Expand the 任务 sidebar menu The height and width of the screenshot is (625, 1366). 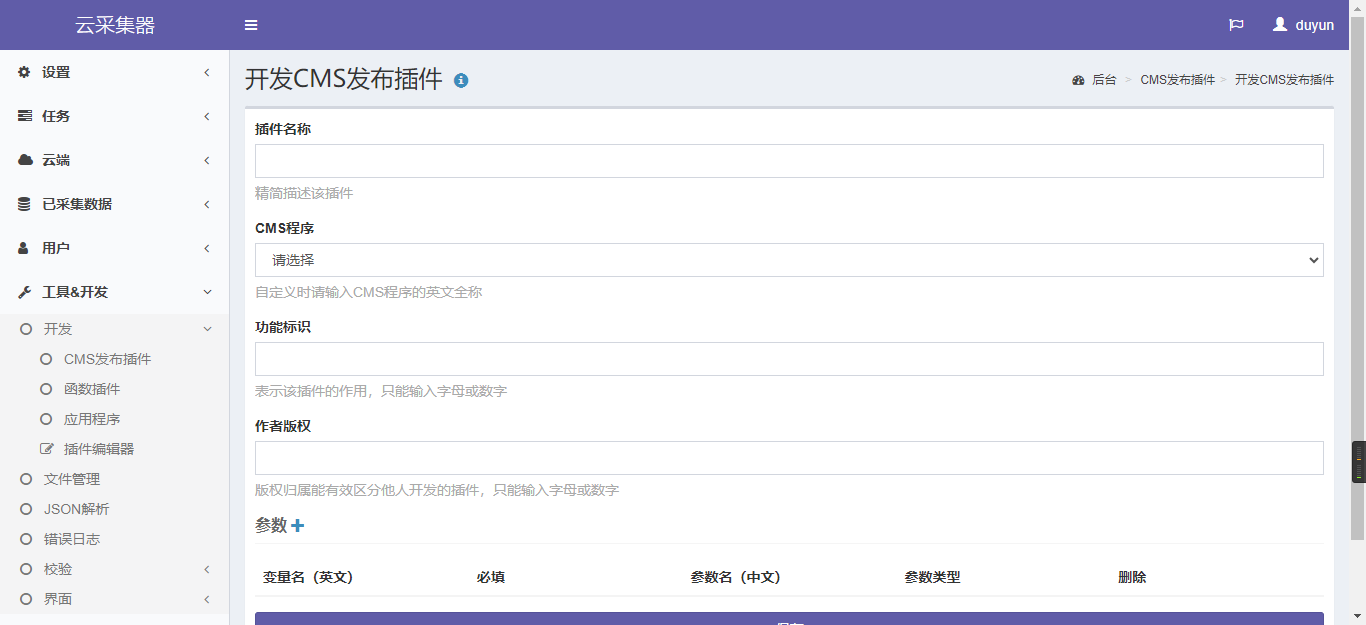click(x=56, y=116)
